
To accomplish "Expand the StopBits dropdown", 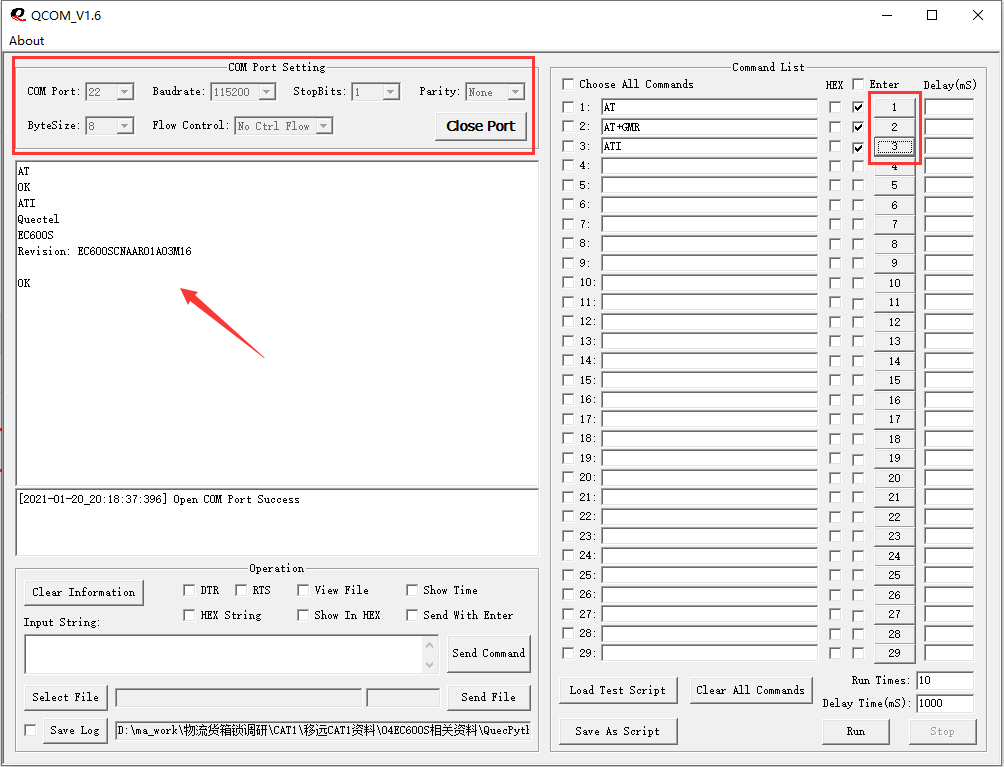I will pos(391,92).
